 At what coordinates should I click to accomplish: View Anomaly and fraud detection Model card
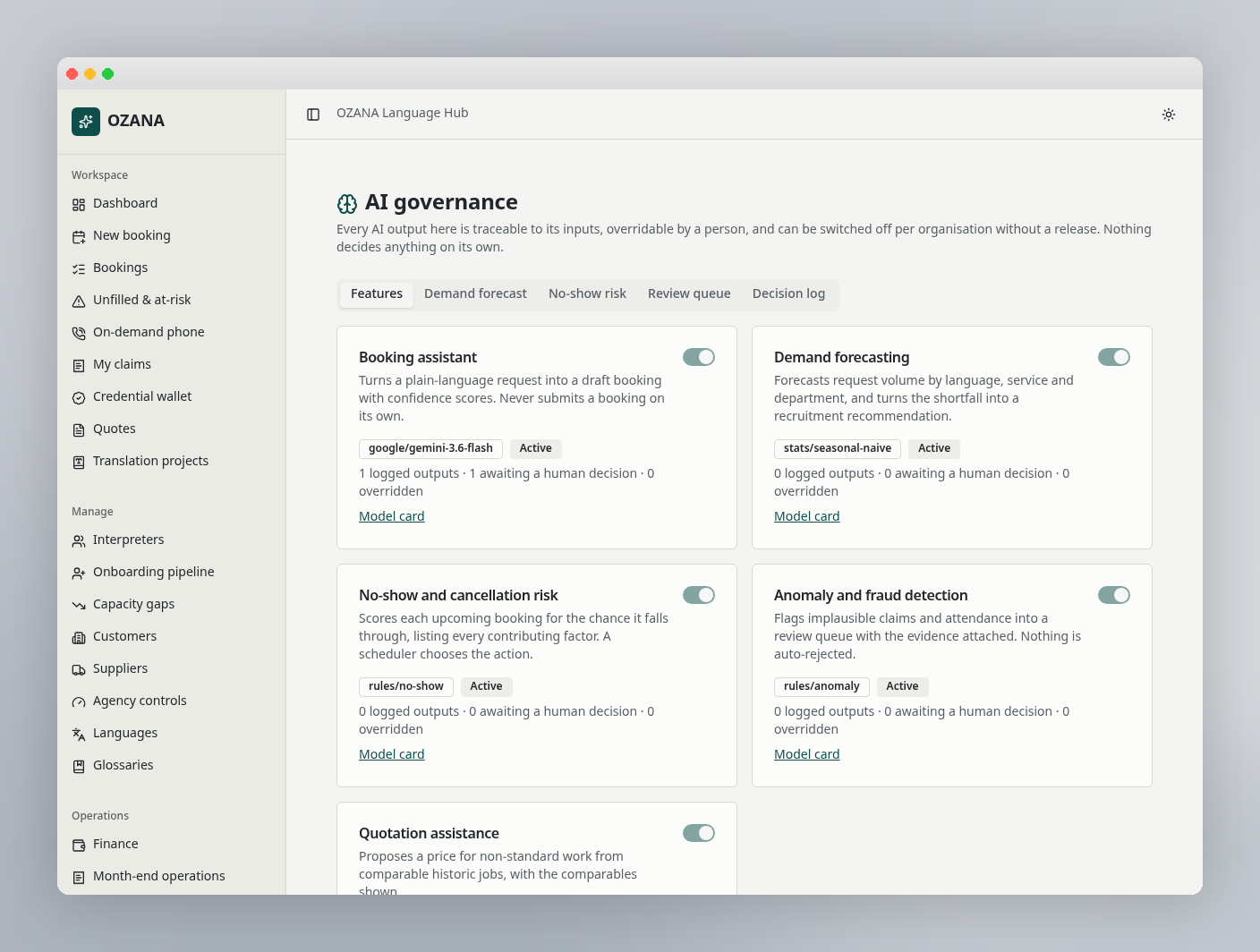tap(807, 754)
